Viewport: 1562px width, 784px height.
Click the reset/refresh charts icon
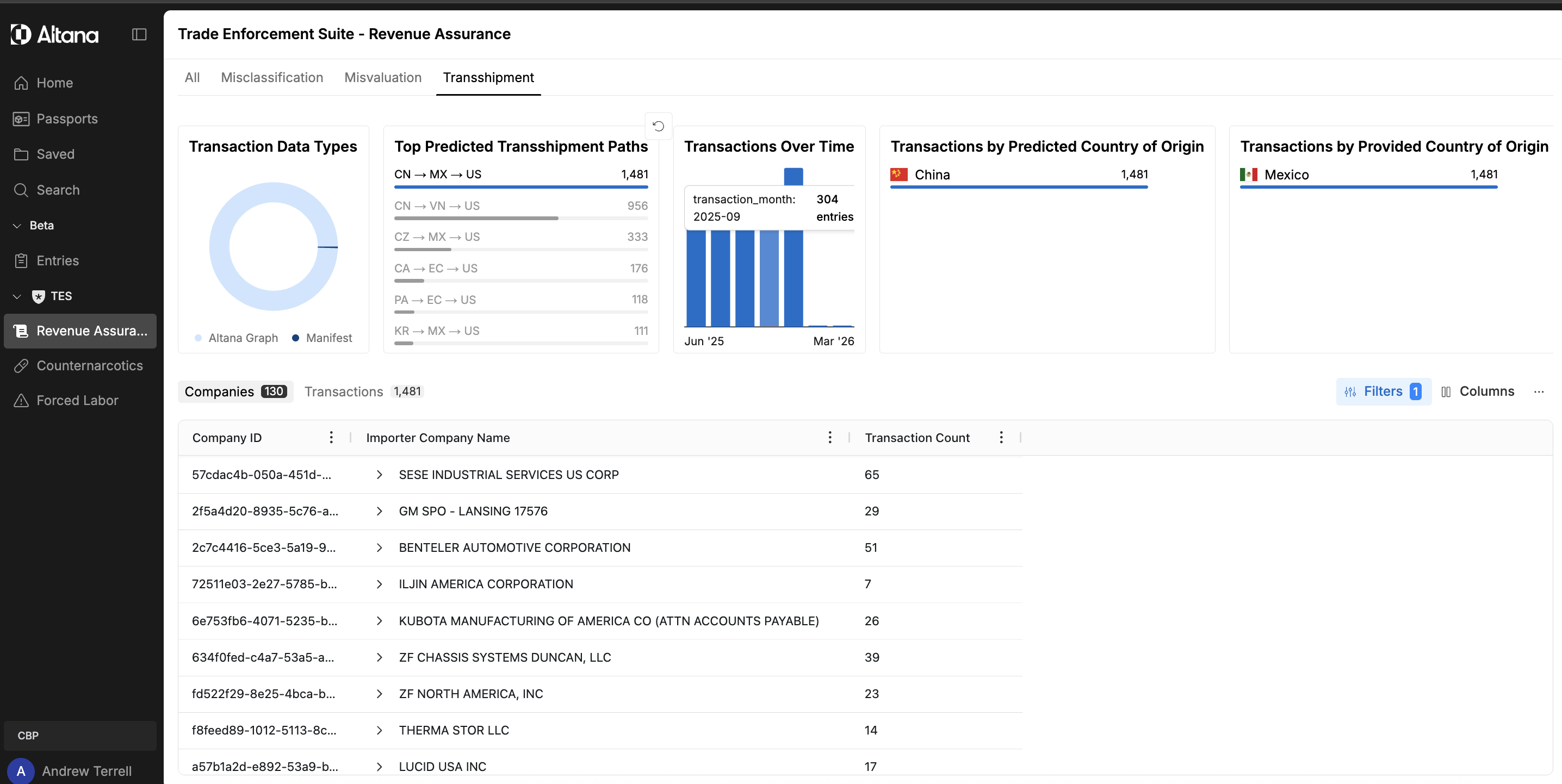(659, 126)
